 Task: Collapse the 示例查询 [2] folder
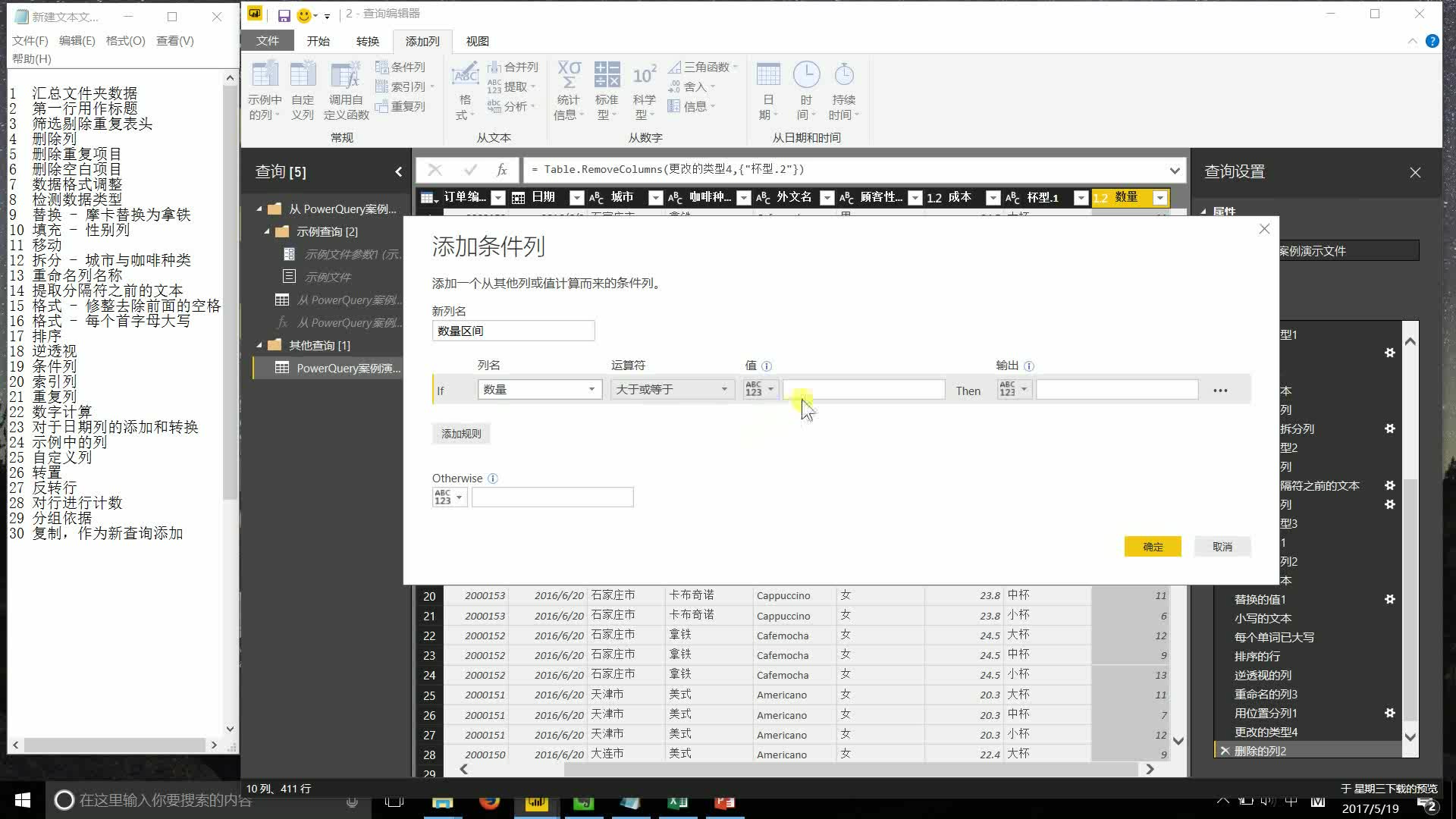click(x=267, y=231)
